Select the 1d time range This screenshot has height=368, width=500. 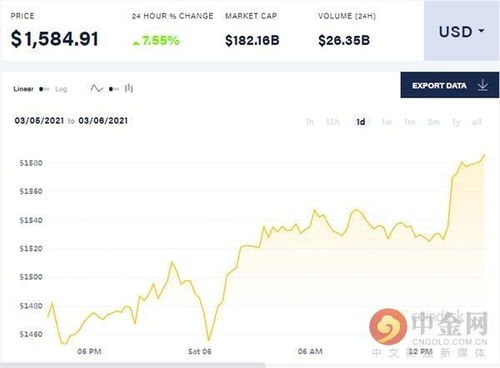pos(361,122)
